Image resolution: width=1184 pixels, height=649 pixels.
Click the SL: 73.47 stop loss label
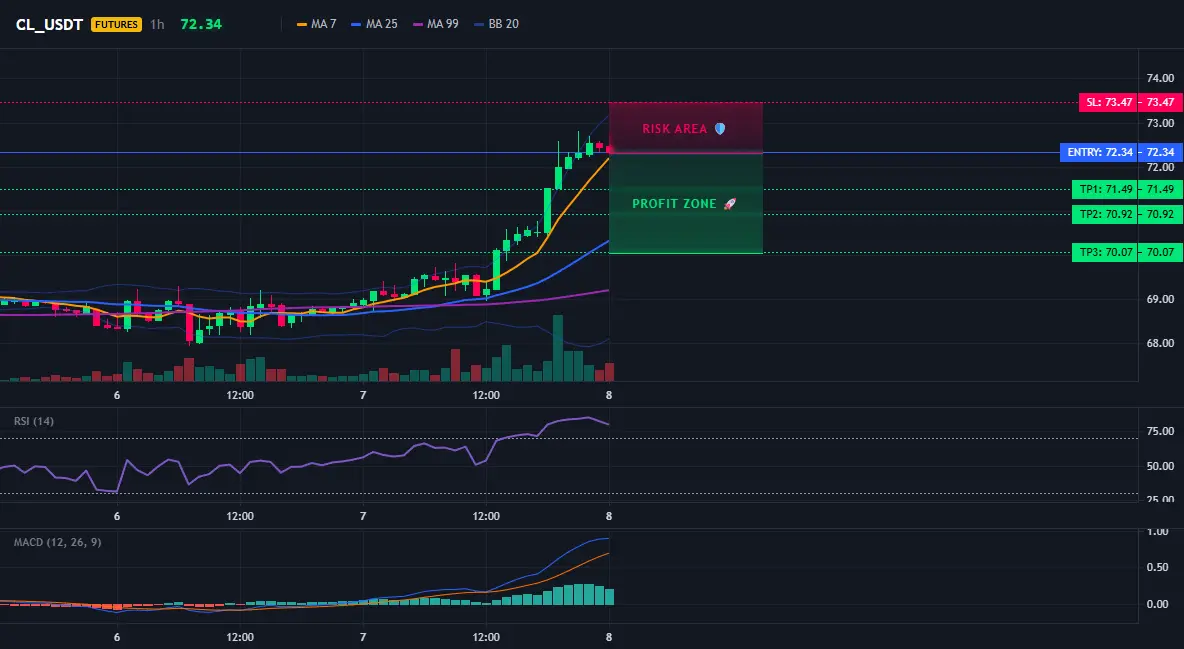click(1108, 102)
